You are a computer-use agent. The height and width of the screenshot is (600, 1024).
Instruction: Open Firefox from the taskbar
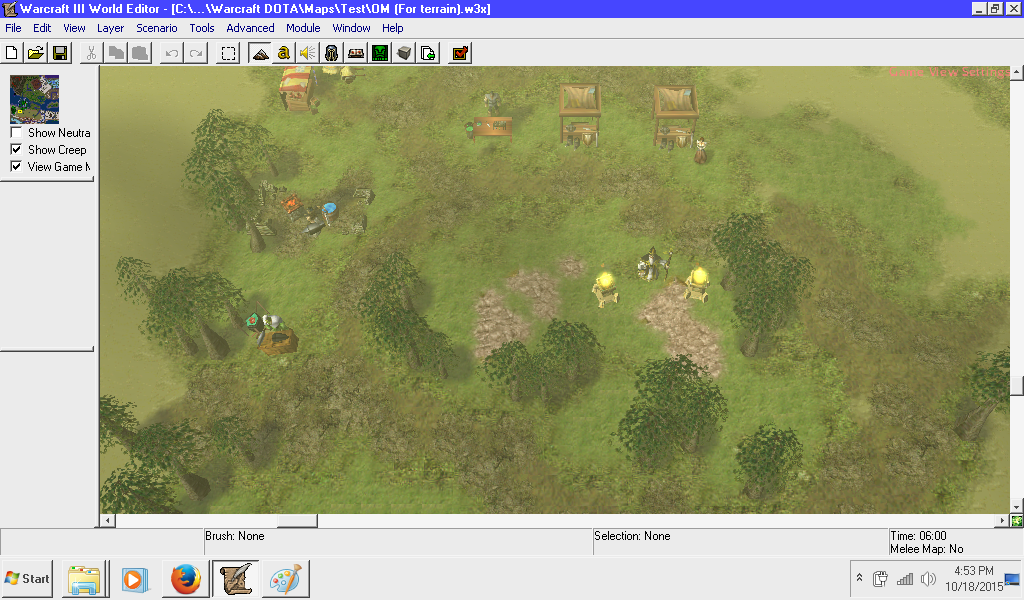185,579
